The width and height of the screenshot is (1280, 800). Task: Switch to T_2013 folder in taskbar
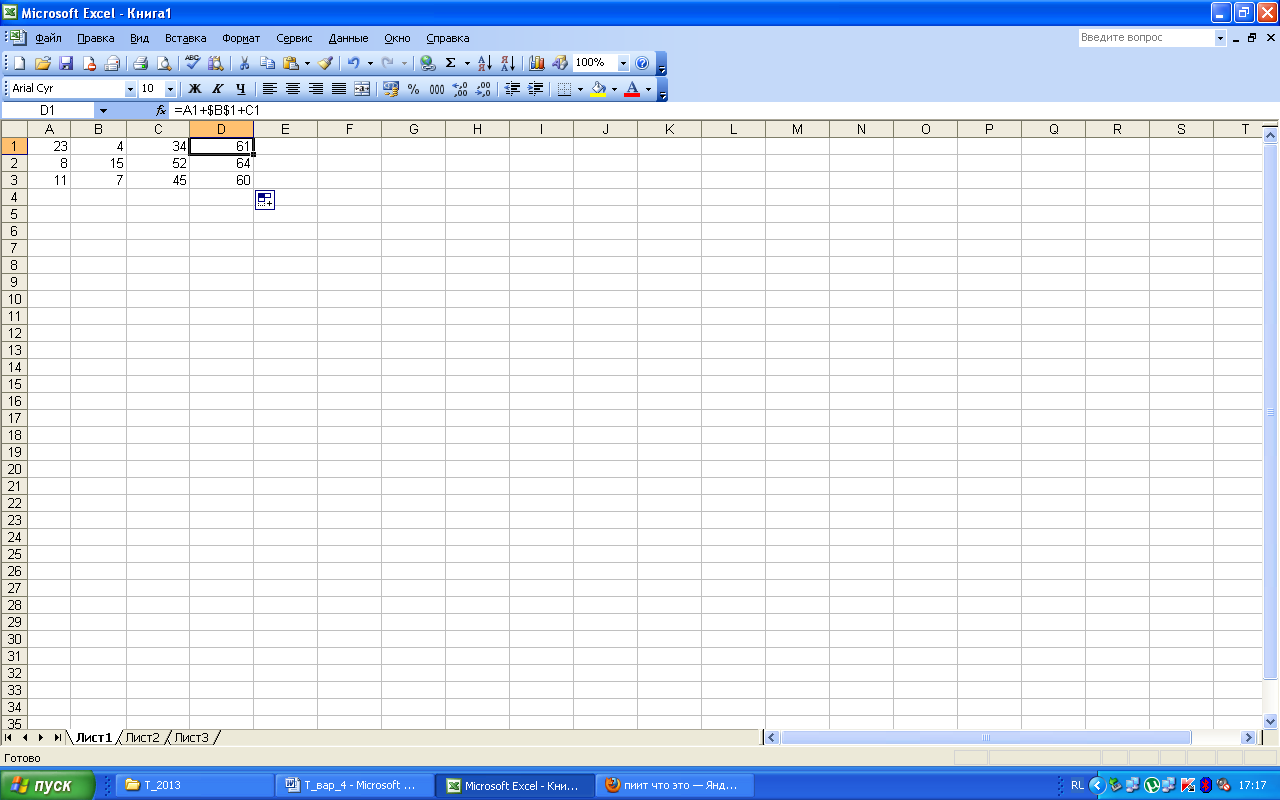click(194, 785)
